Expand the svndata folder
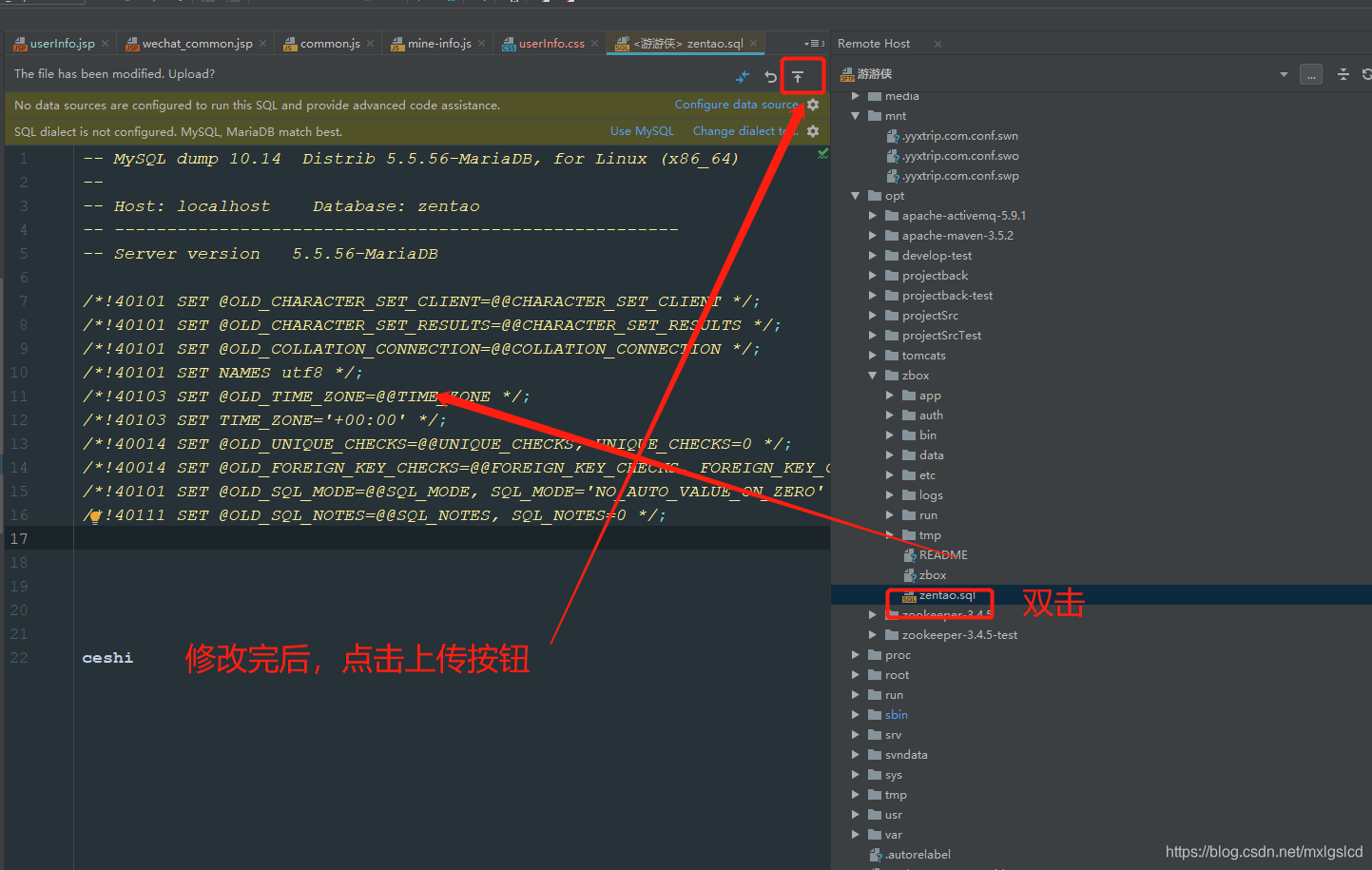The height and width of the screenshot is (870, 1372). click(x=856, y=755)
